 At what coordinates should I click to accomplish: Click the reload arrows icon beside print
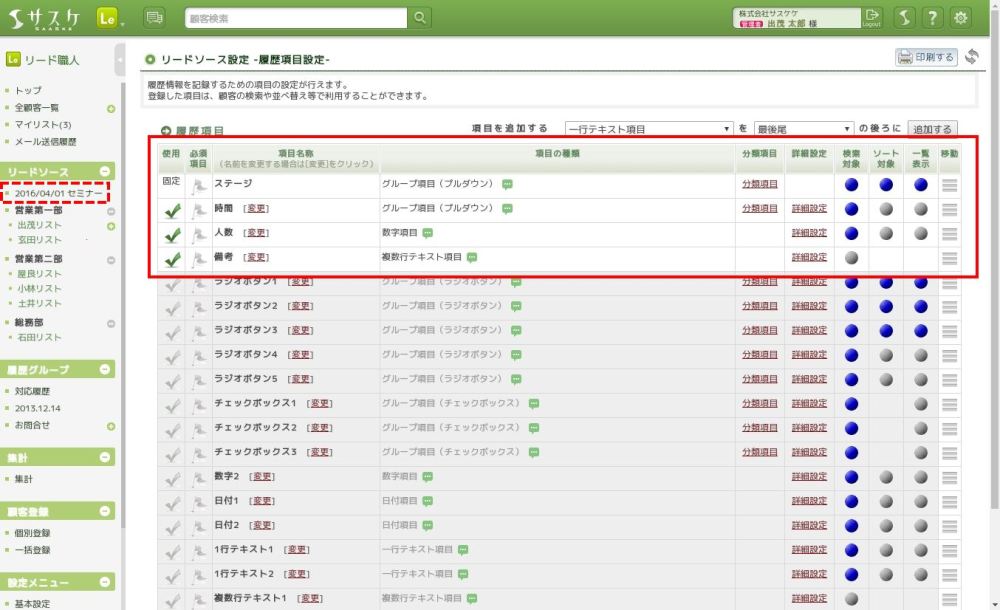point(972,57)
